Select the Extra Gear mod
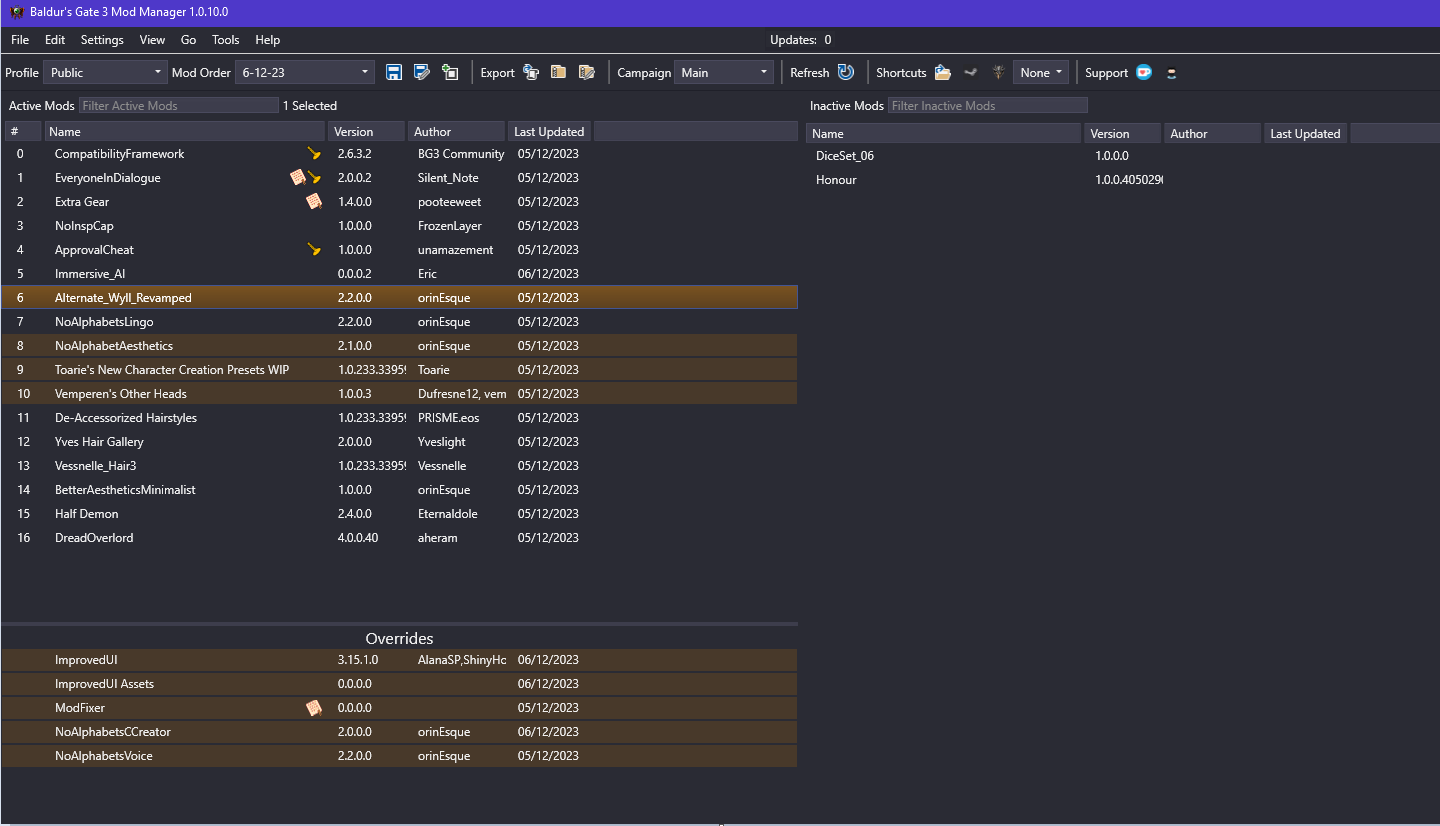Image resolution: width=1440 pixels, height=826 pixels. tap(400, 202)
